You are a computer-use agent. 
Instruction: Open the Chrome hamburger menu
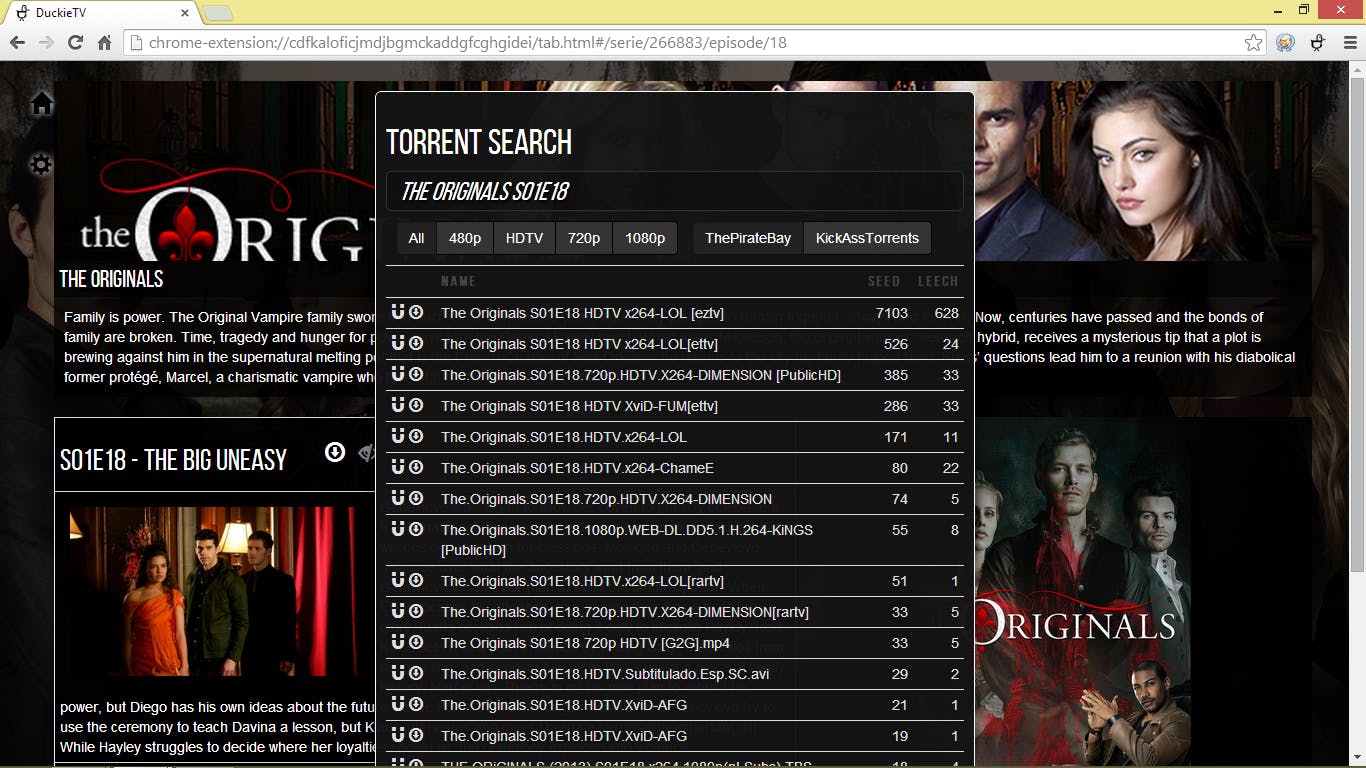(1349, 43)
